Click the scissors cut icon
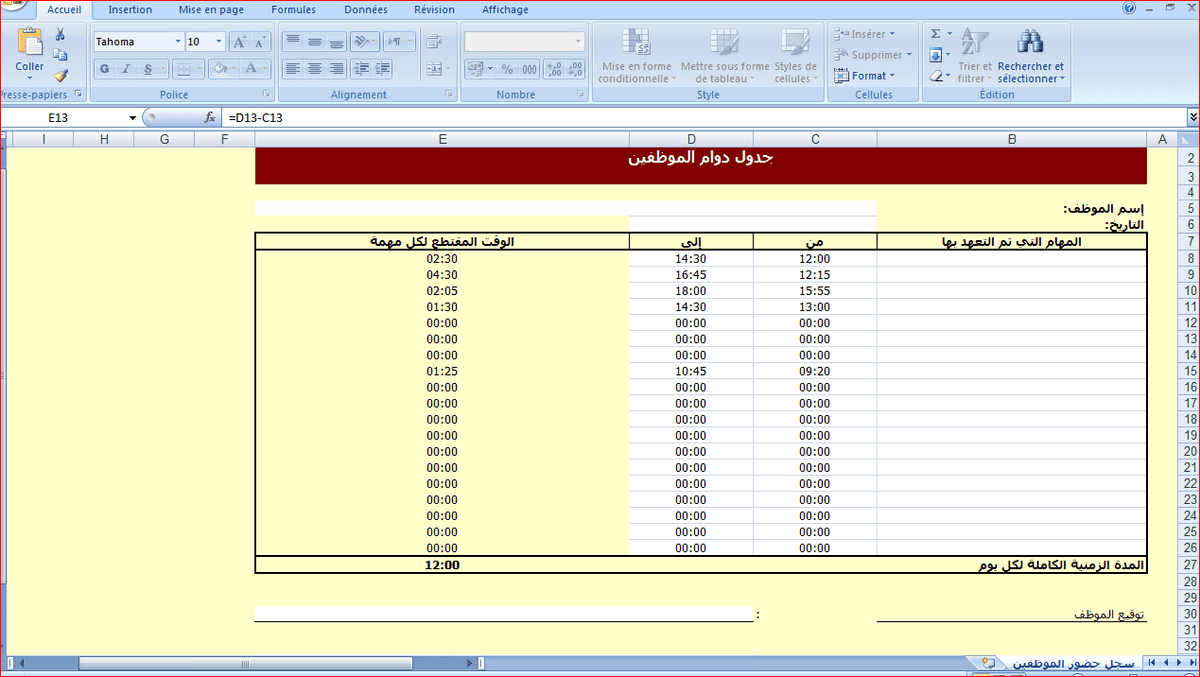Image resolution: width=1200 pixels, height=677 pixels. coord(60,35)
